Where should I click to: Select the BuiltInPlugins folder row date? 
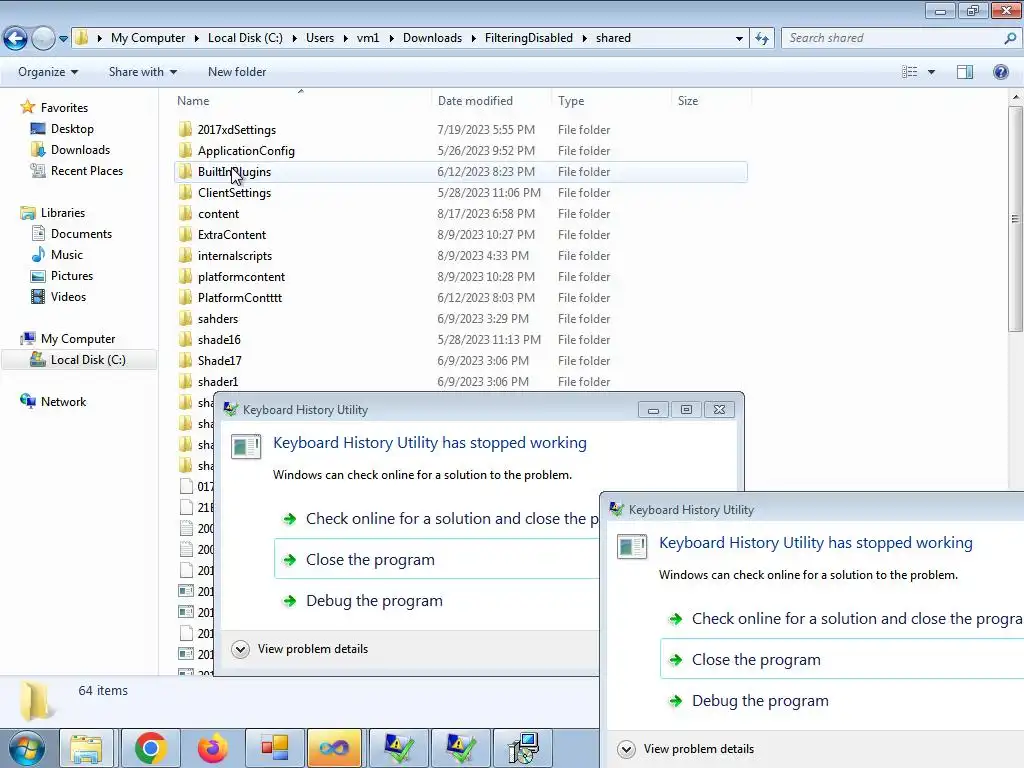tap(486, 172)
